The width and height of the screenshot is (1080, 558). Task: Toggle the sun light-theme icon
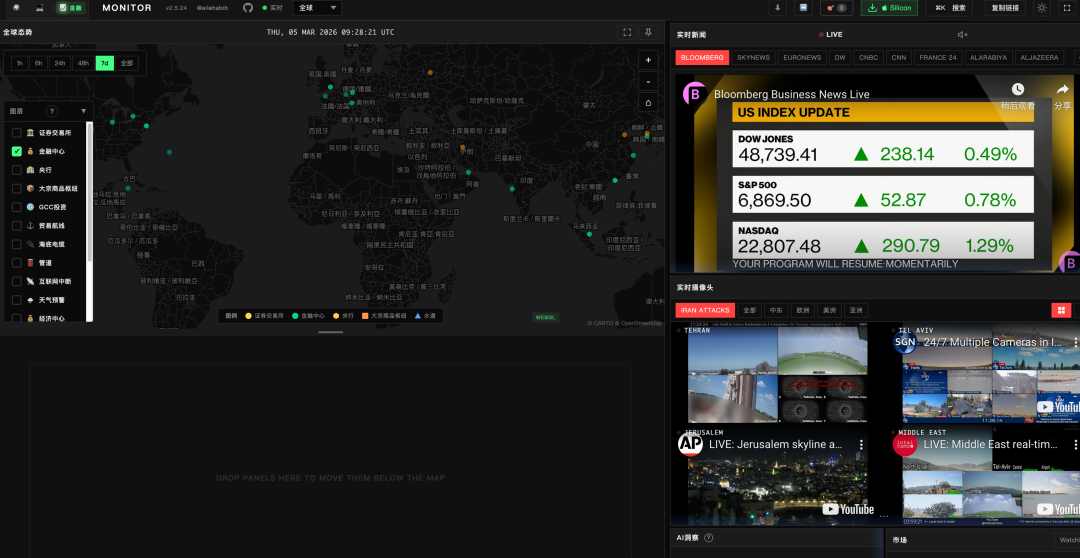pyautogui.click(x=1042, y=8)
